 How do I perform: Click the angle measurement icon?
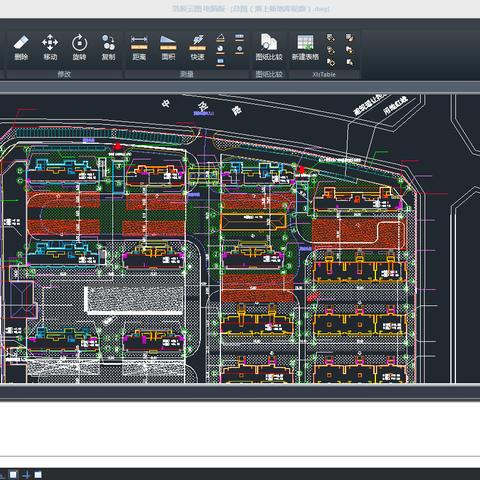(220, 37)
